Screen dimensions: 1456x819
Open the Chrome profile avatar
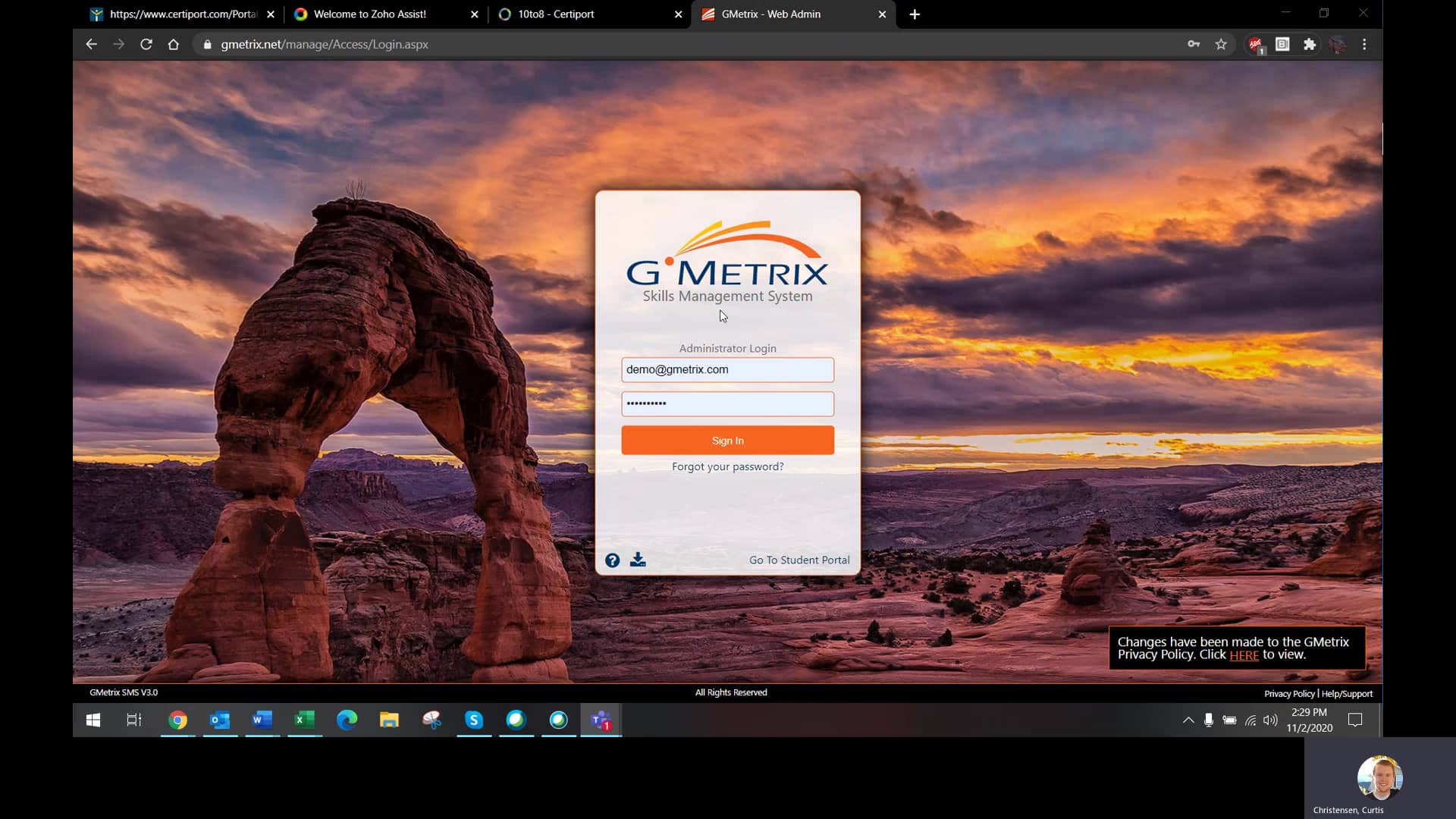[1337, 45]
